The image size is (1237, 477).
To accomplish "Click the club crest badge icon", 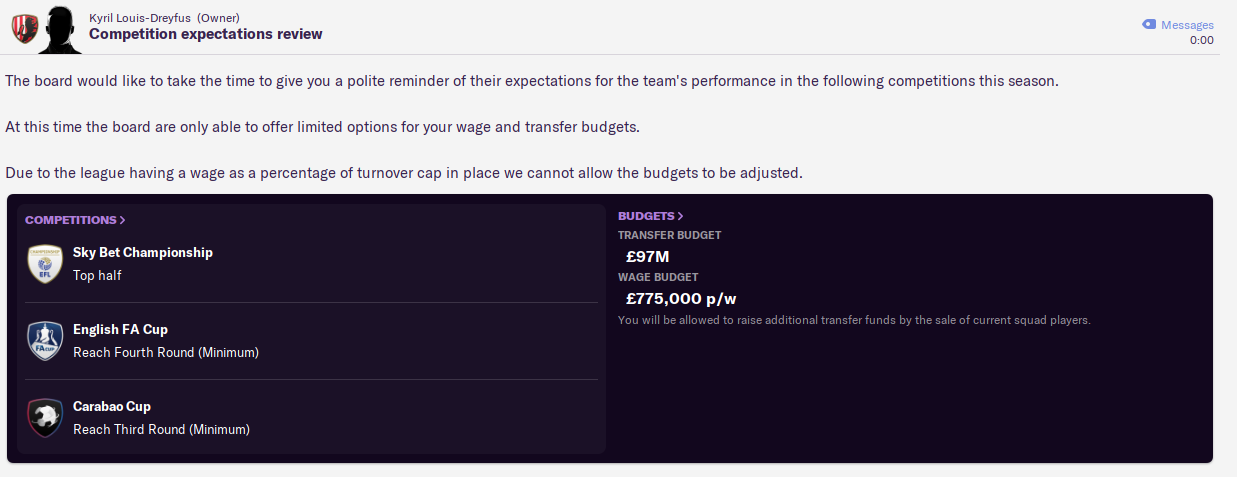I will 24,29.
